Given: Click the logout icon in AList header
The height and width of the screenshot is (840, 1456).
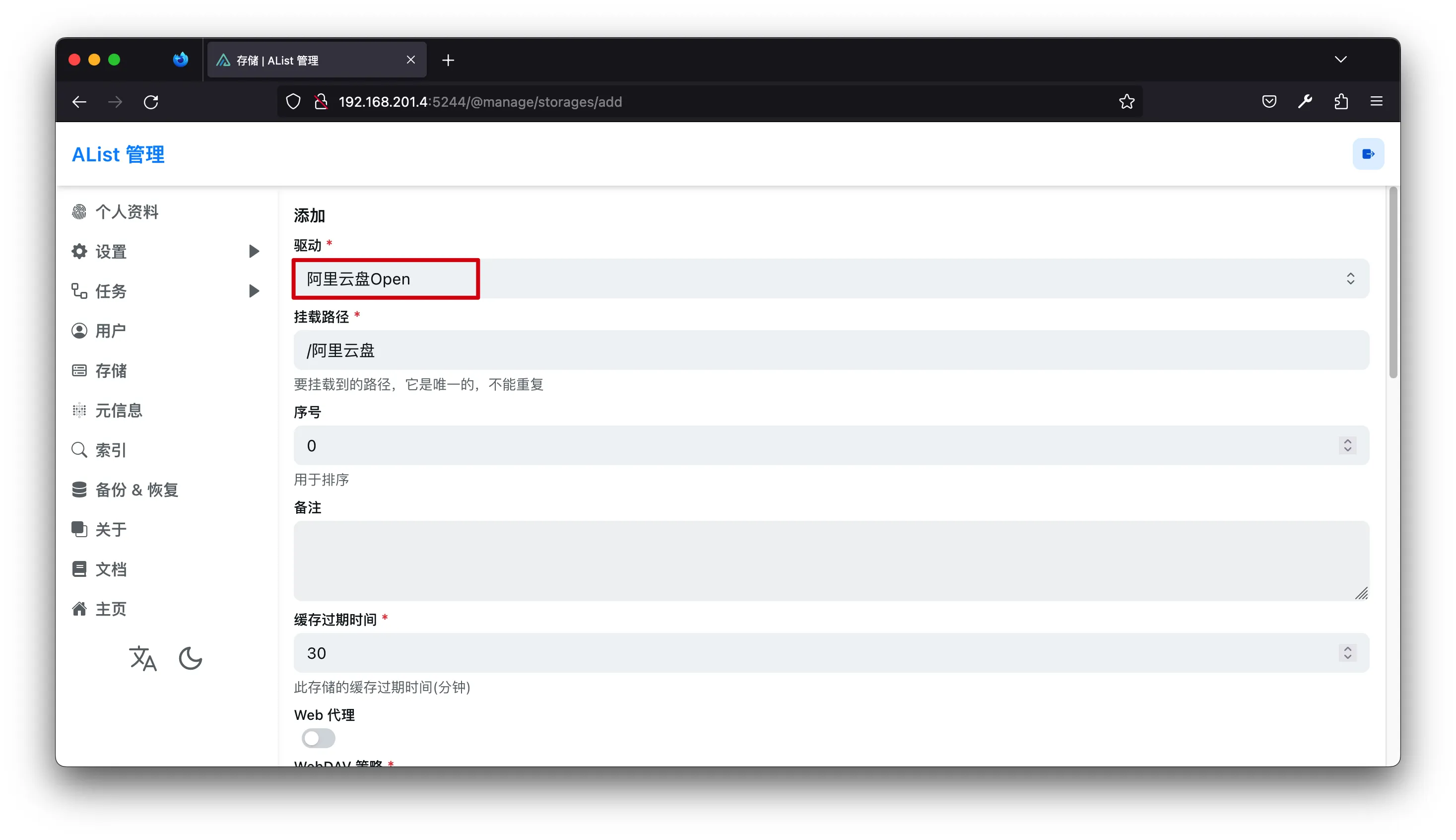Looking at the screenshot, I should [x=1368, y=154].
